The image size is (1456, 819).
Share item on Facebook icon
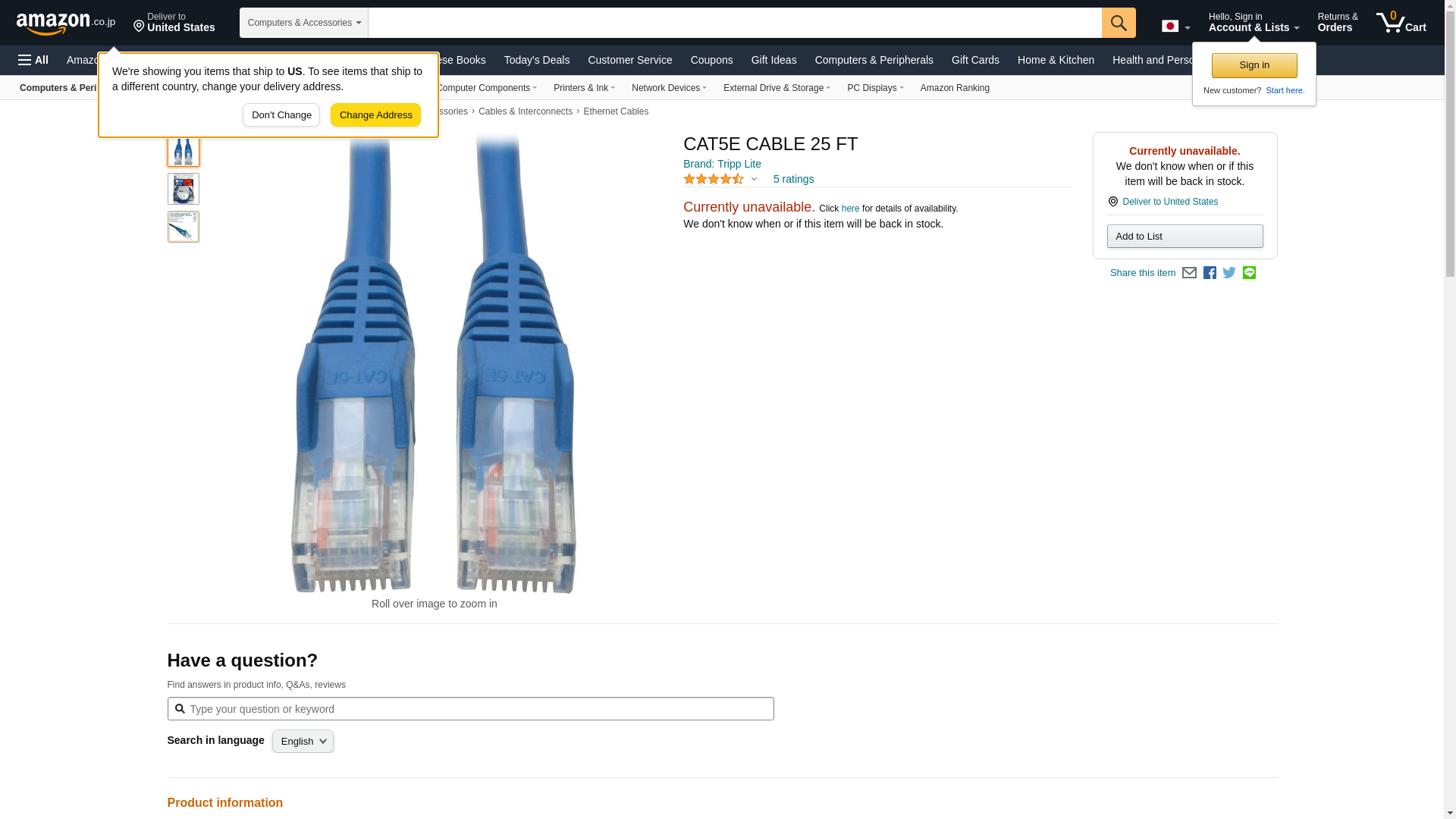[x=1210, y=273]
